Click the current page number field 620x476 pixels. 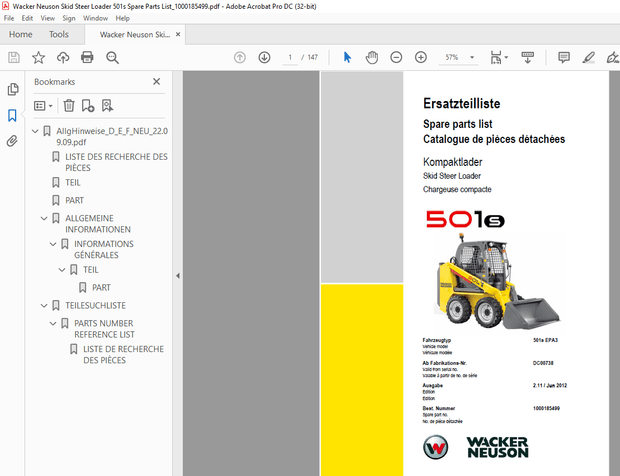pyautogui.click(x=290, y=58)
